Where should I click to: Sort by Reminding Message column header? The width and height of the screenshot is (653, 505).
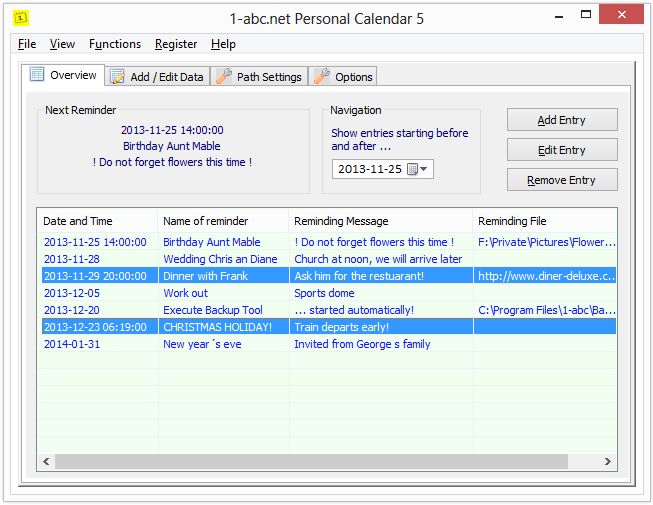coord(381,221)
